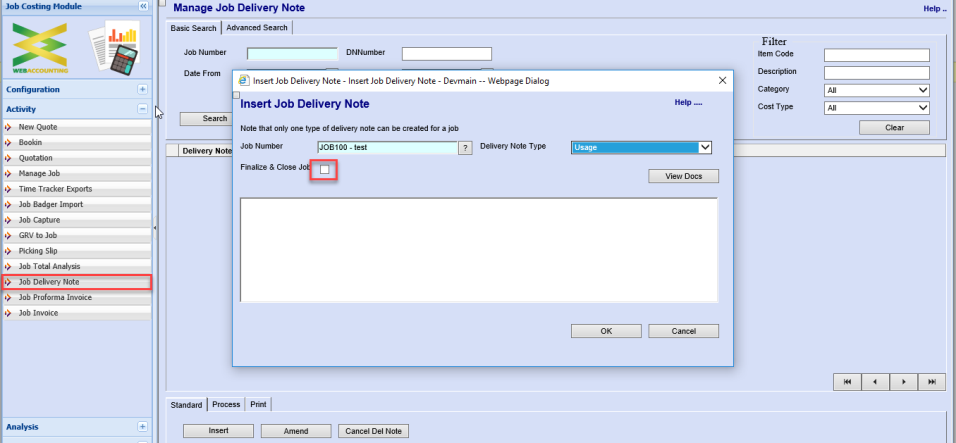Click the Item Code filter field
Viewport: 956px width, 443px height.
click(x=876, y=55)
